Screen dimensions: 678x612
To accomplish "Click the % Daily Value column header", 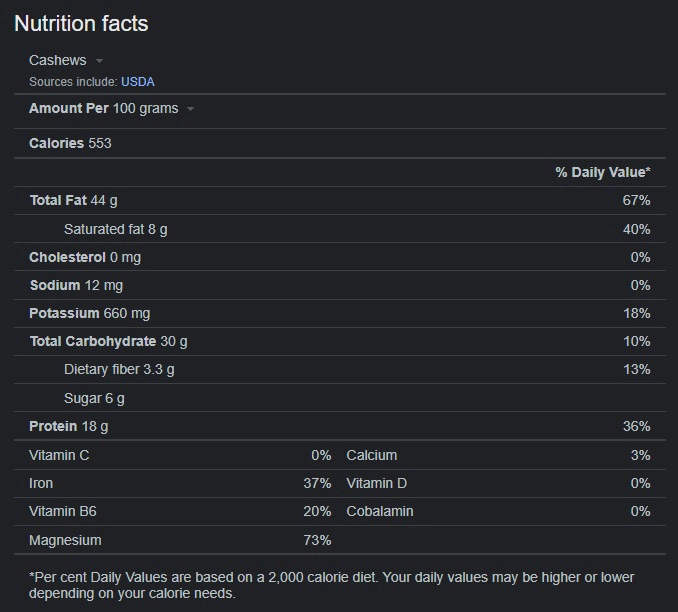I will tap(602, 172).
